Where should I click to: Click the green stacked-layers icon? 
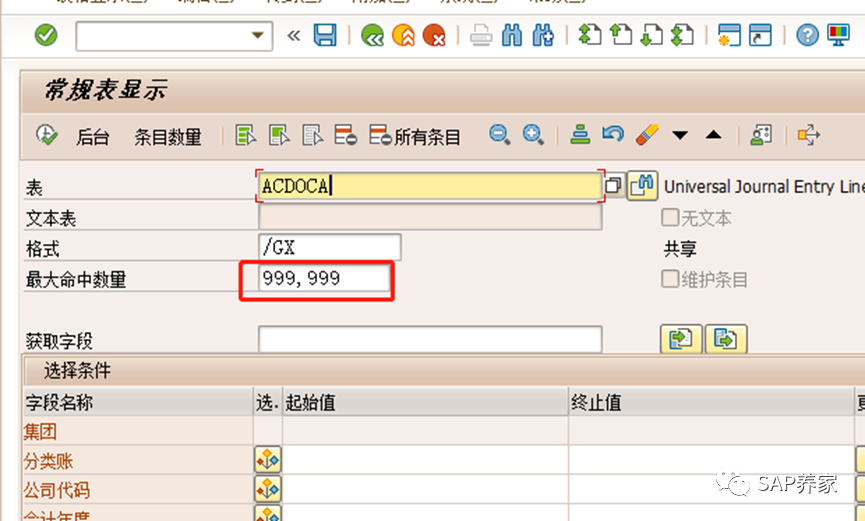[x=580, y=135]
